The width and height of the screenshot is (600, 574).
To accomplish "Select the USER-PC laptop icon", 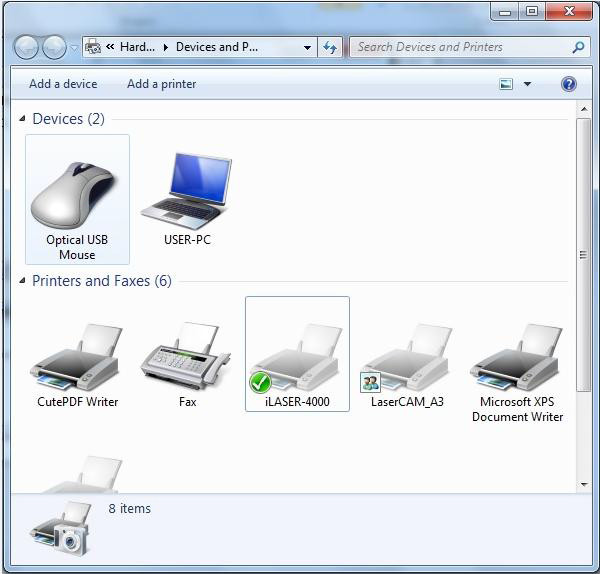I will [x=187, y=195].
